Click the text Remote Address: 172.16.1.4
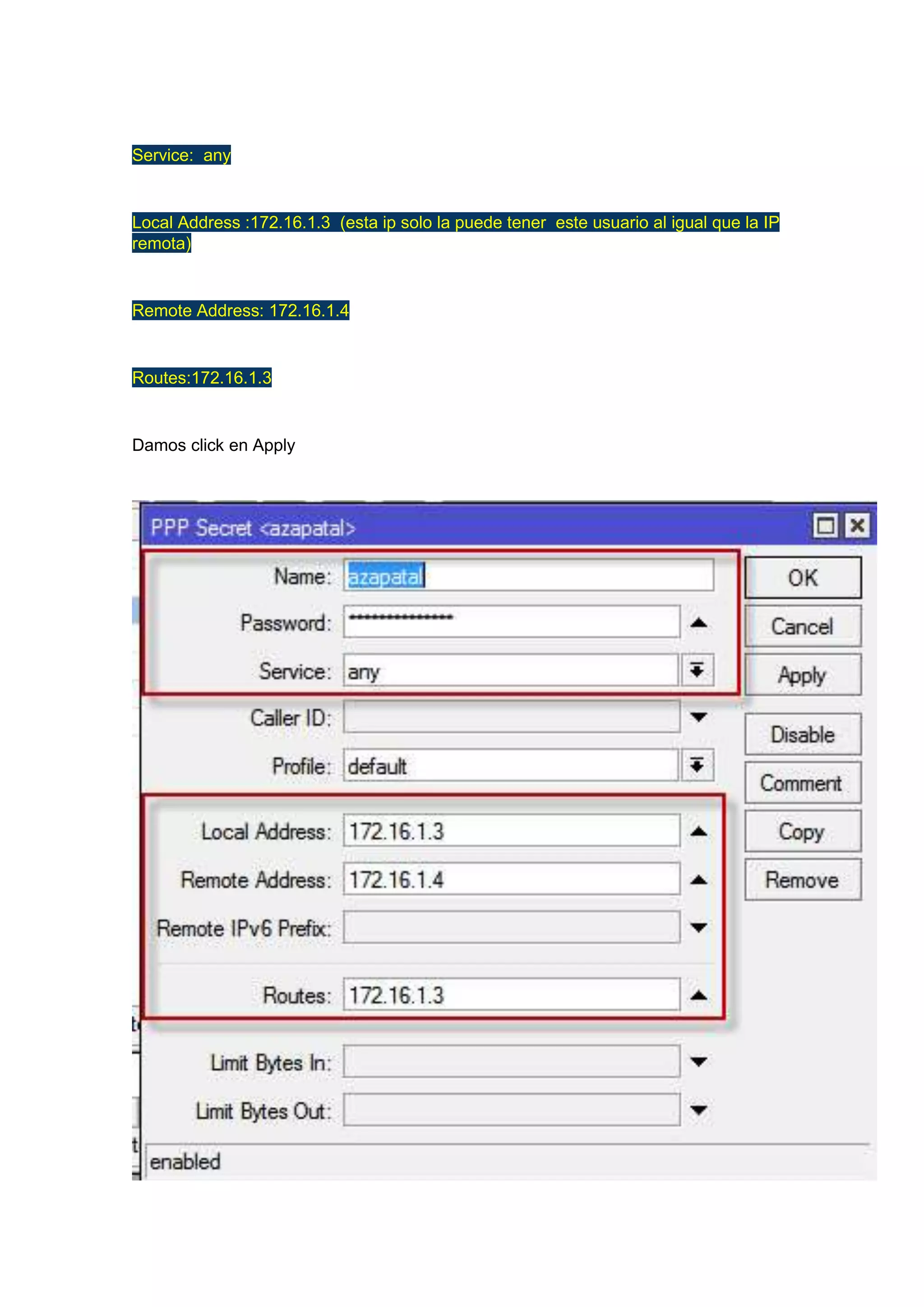Image resolution: width=924 pixels, height=1307 pixels. pos(240,310)
